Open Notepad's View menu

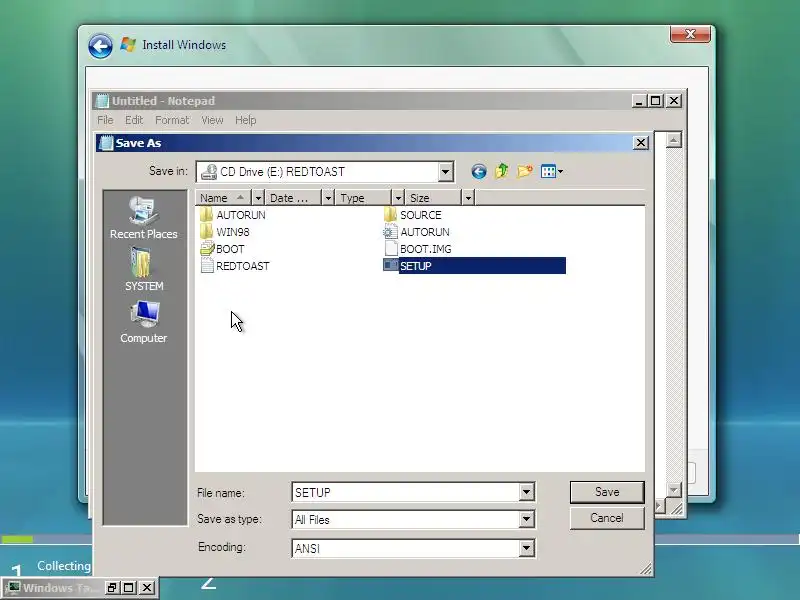(212, 120)
